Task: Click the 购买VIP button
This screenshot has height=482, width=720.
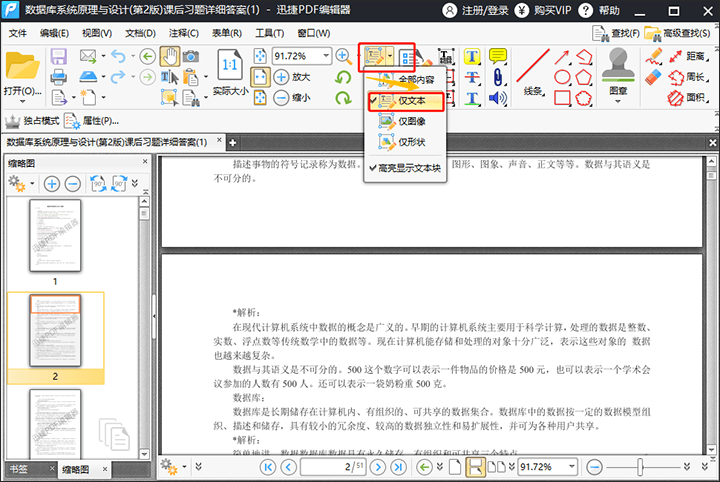Action: coord(562,10)
